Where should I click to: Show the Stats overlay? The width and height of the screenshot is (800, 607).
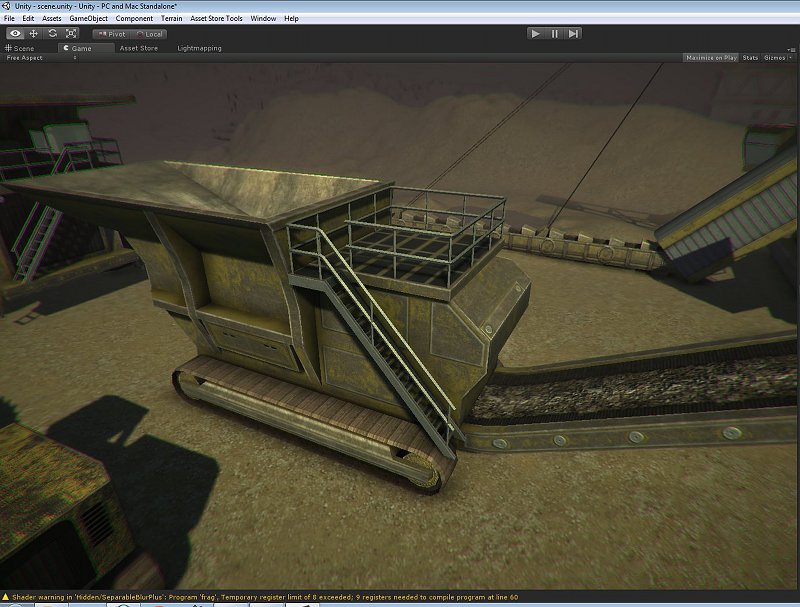[750, 58]
